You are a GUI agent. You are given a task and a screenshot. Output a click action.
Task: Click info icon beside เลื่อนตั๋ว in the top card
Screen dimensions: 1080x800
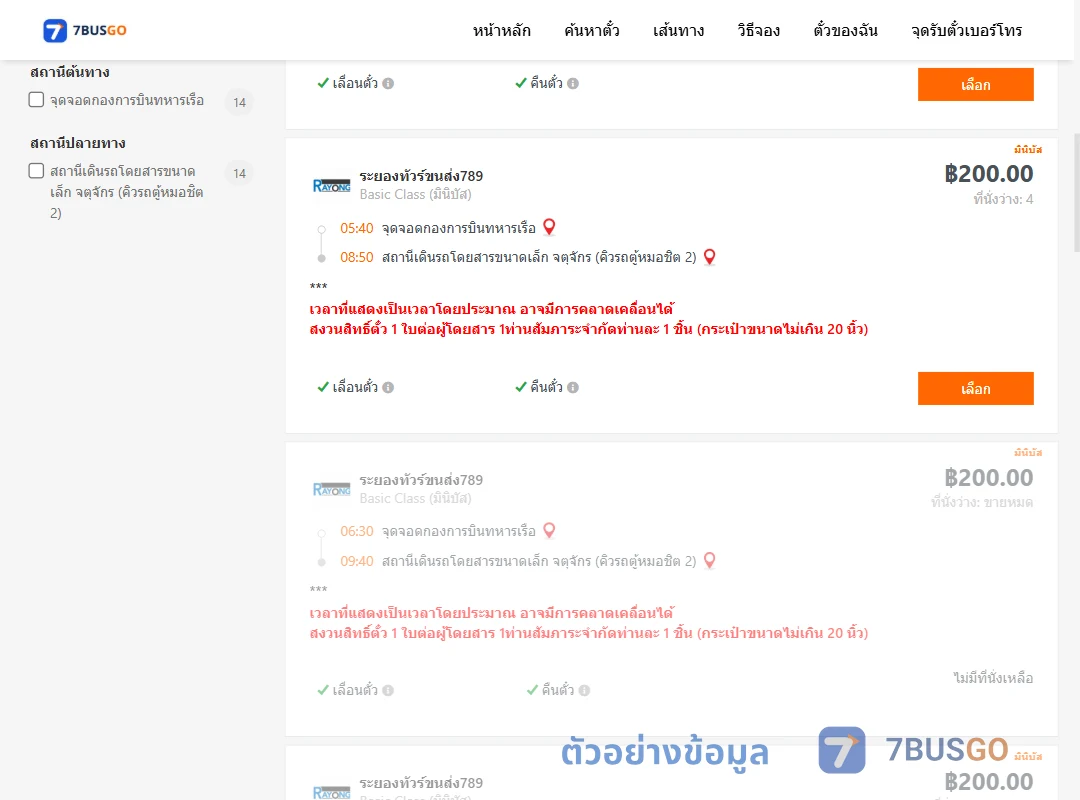[388, 83]
